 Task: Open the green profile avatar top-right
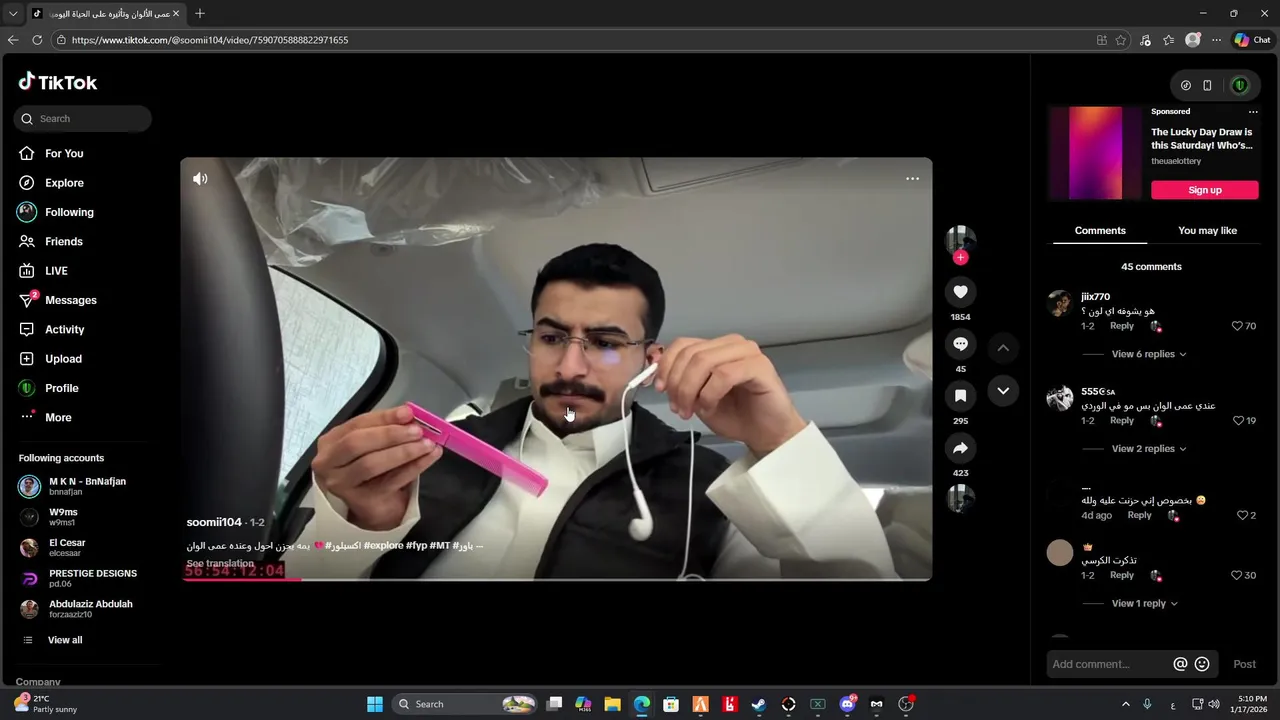tap(1240, 86)
